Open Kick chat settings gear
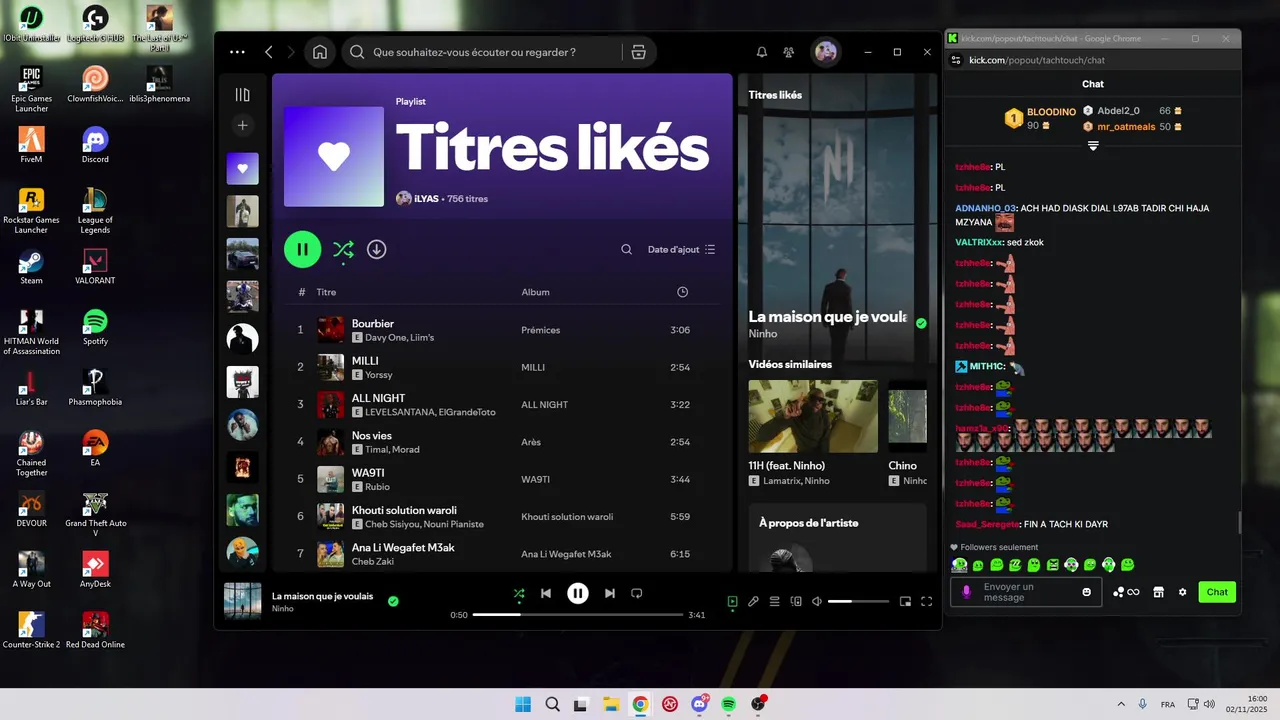 pos(1182,592)
